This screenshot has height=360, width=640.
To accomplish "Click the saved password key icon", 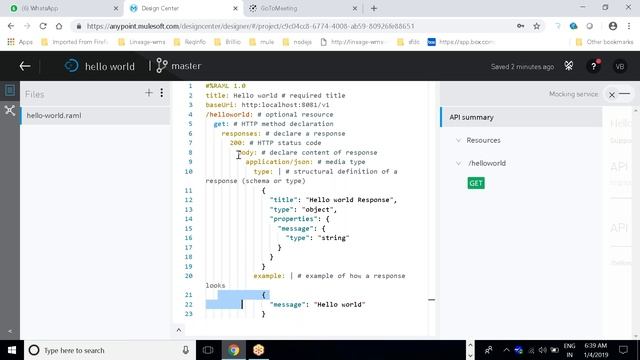I will pos(520,26).
